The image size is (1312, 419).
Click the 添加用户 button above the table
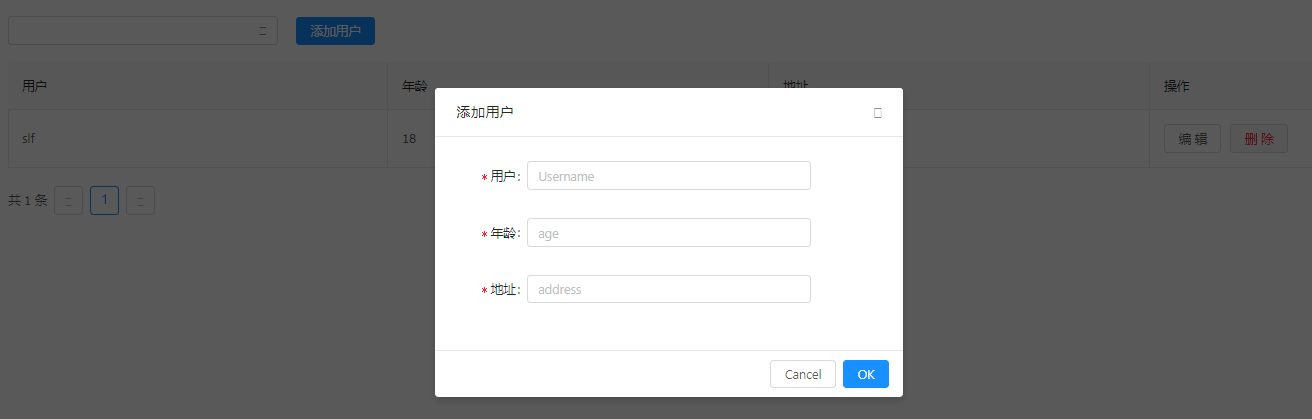point(335,31)
